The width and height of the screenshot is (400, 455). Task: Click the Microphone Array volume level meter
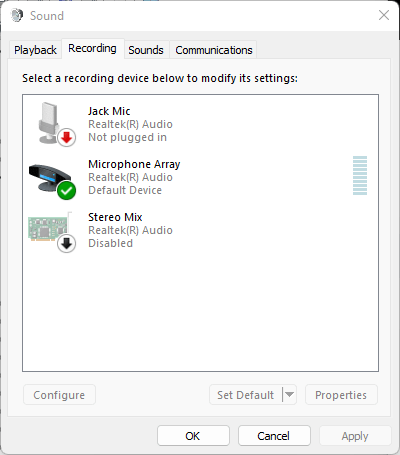(x=360, y=175)
